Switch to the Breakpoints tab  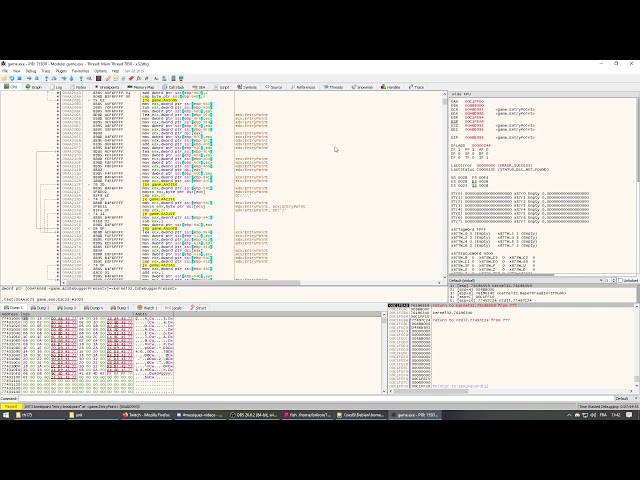tap(107, 87)
